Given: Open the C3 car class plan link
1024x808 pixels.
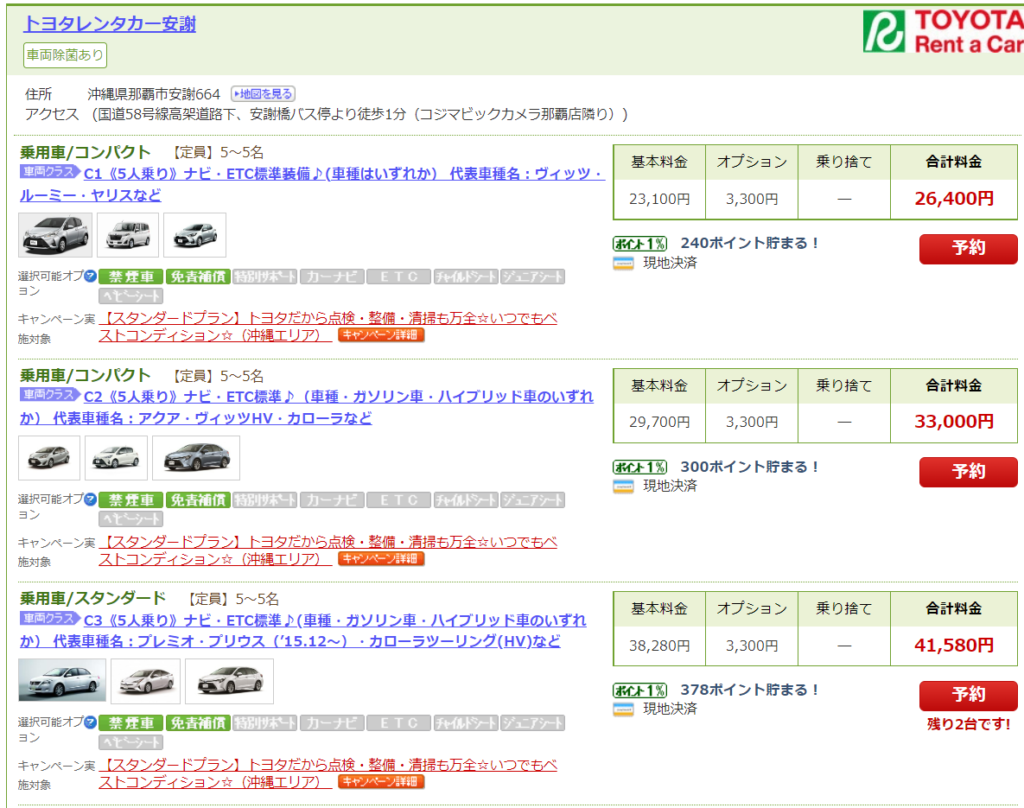Looking at the screenshot, I should [303, 630].
